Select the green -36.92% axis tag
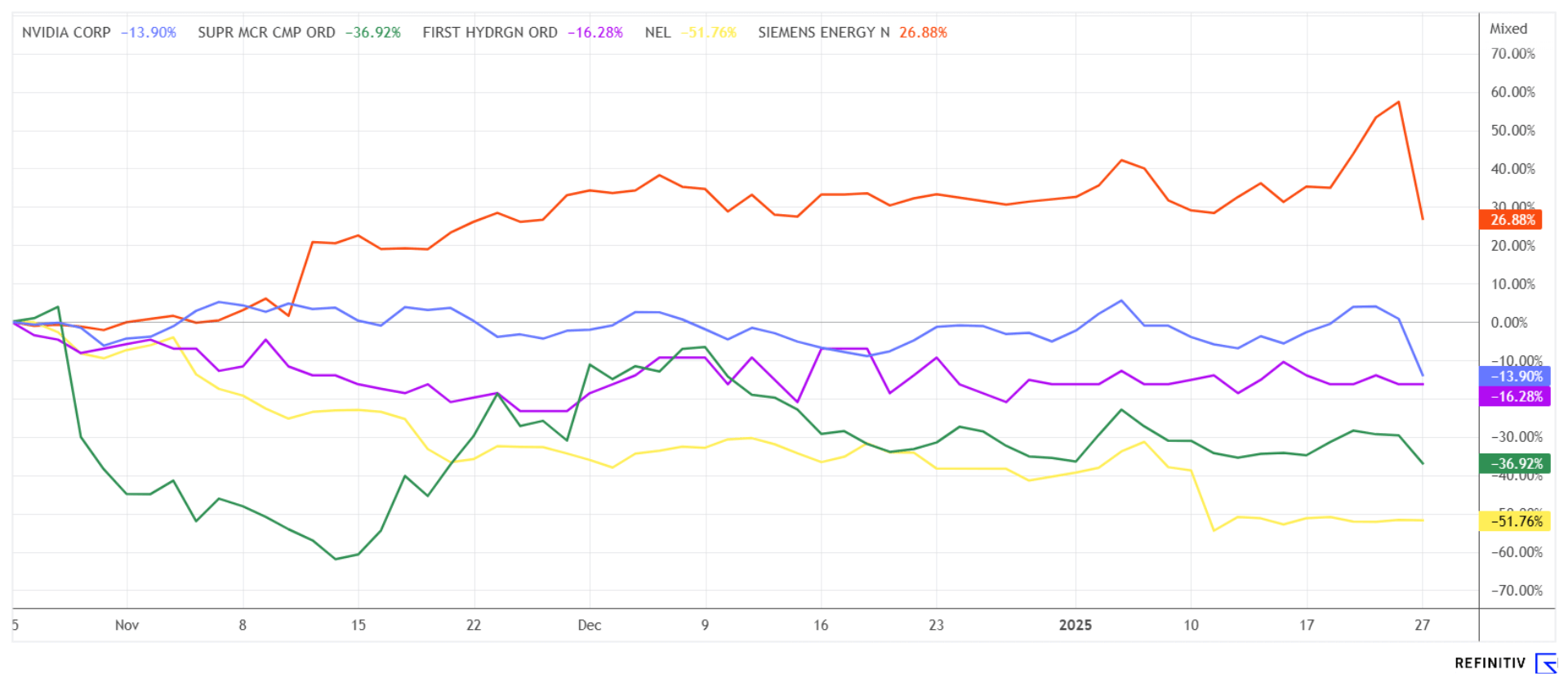 click(1515, 463)
